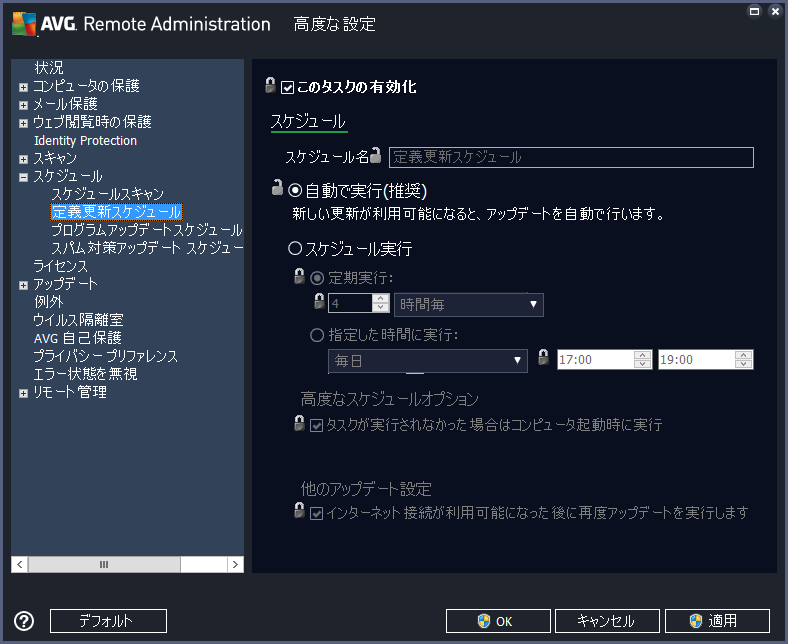788x644 pixels.
Task: Toggle the このタスクの有効化 checkbox
Action: pyautogui.click(x=287, y=87)
